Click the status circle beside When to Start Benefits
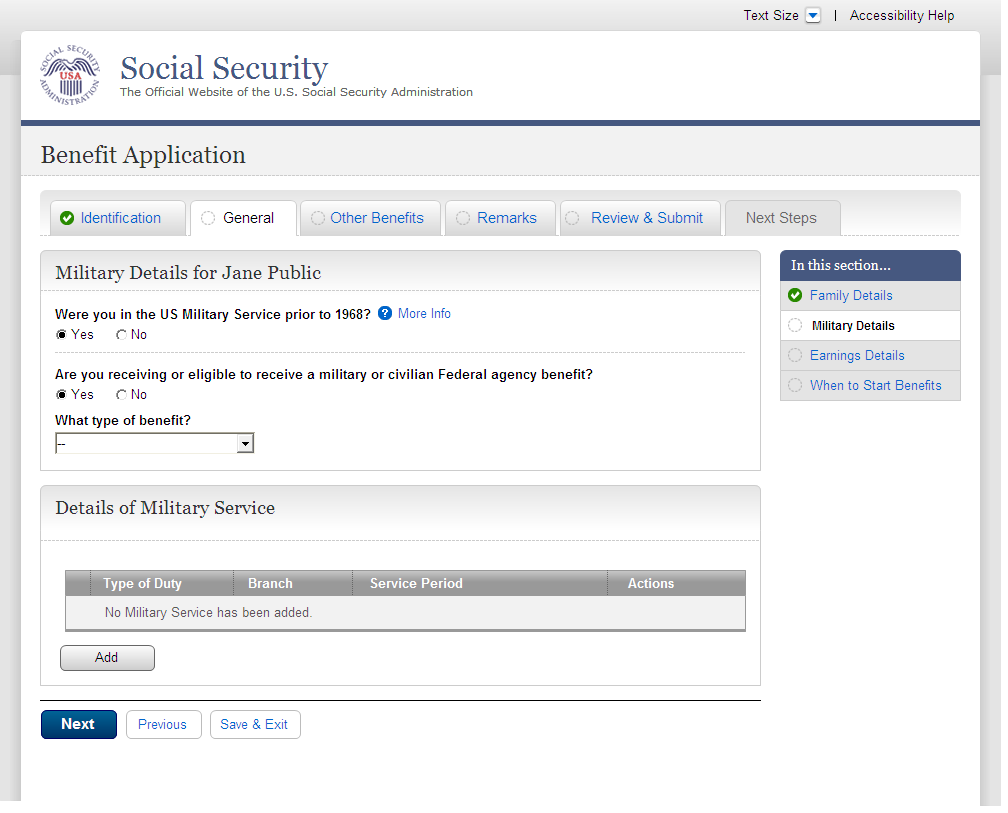Image resolution: width=1008 pixels, height=813 pixels. 795,385
